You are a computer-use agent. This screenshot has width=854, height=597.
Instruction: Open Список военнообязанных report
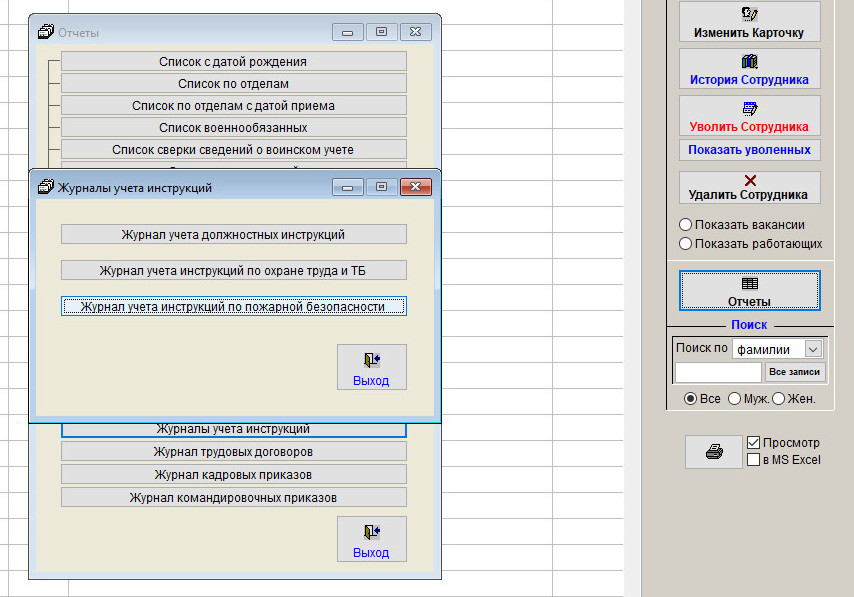(x=234, y=127)
